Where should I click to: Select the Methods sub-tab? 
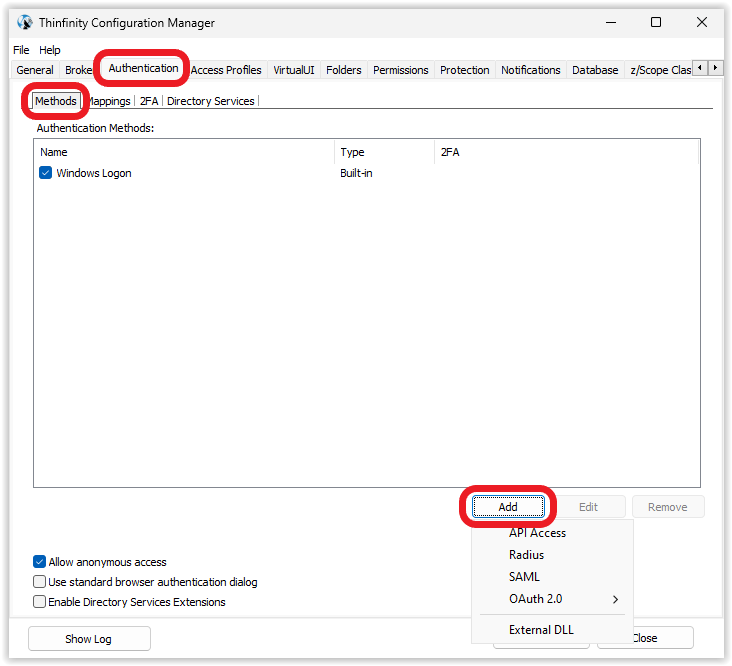pyautogui.click(x=56, y=101)
